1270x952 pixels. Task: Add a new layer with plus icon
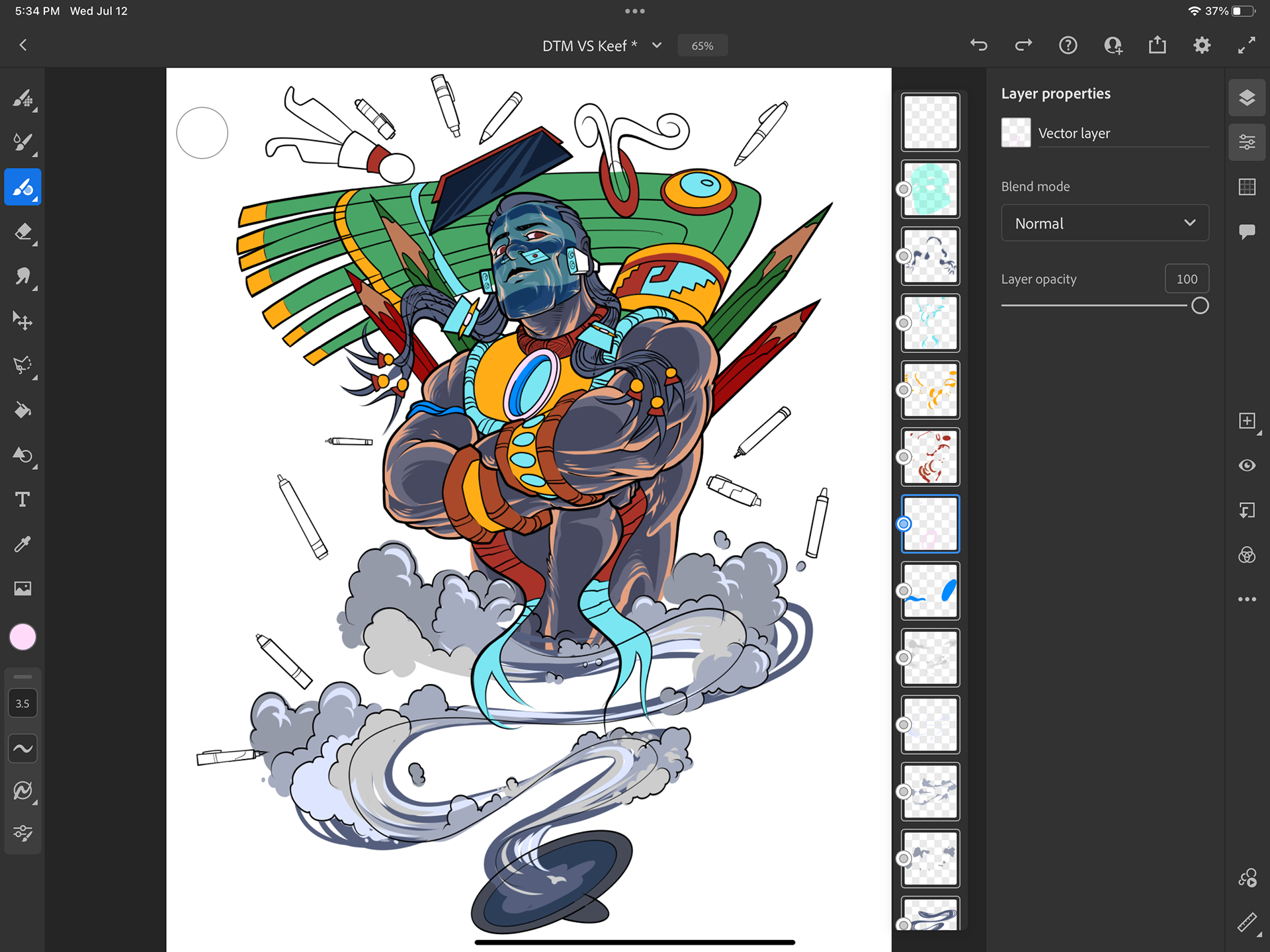tap(1247, 421)
